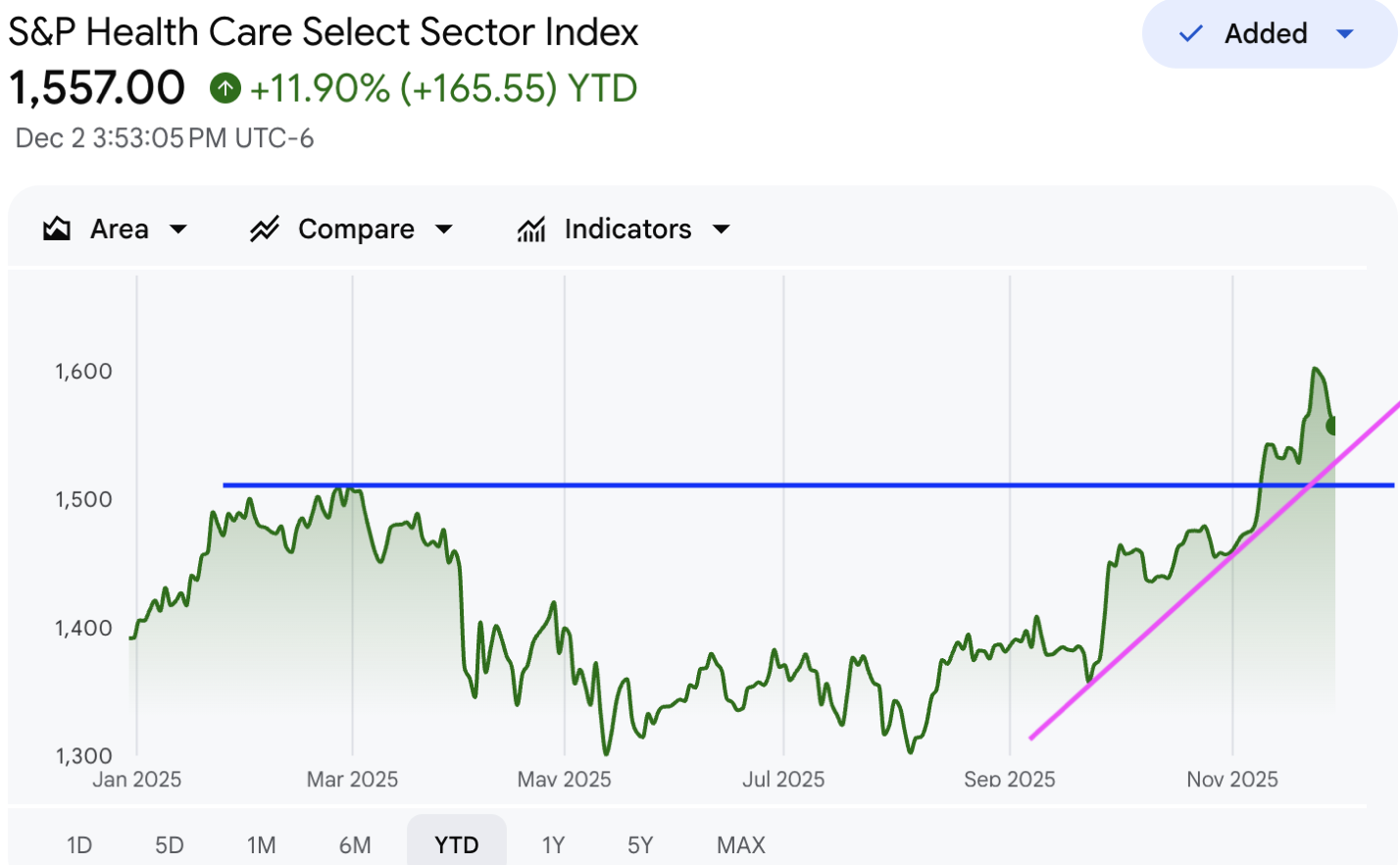Click the Area chart type icon
The image size is (1400, 865).
click(x=57, y=229)
